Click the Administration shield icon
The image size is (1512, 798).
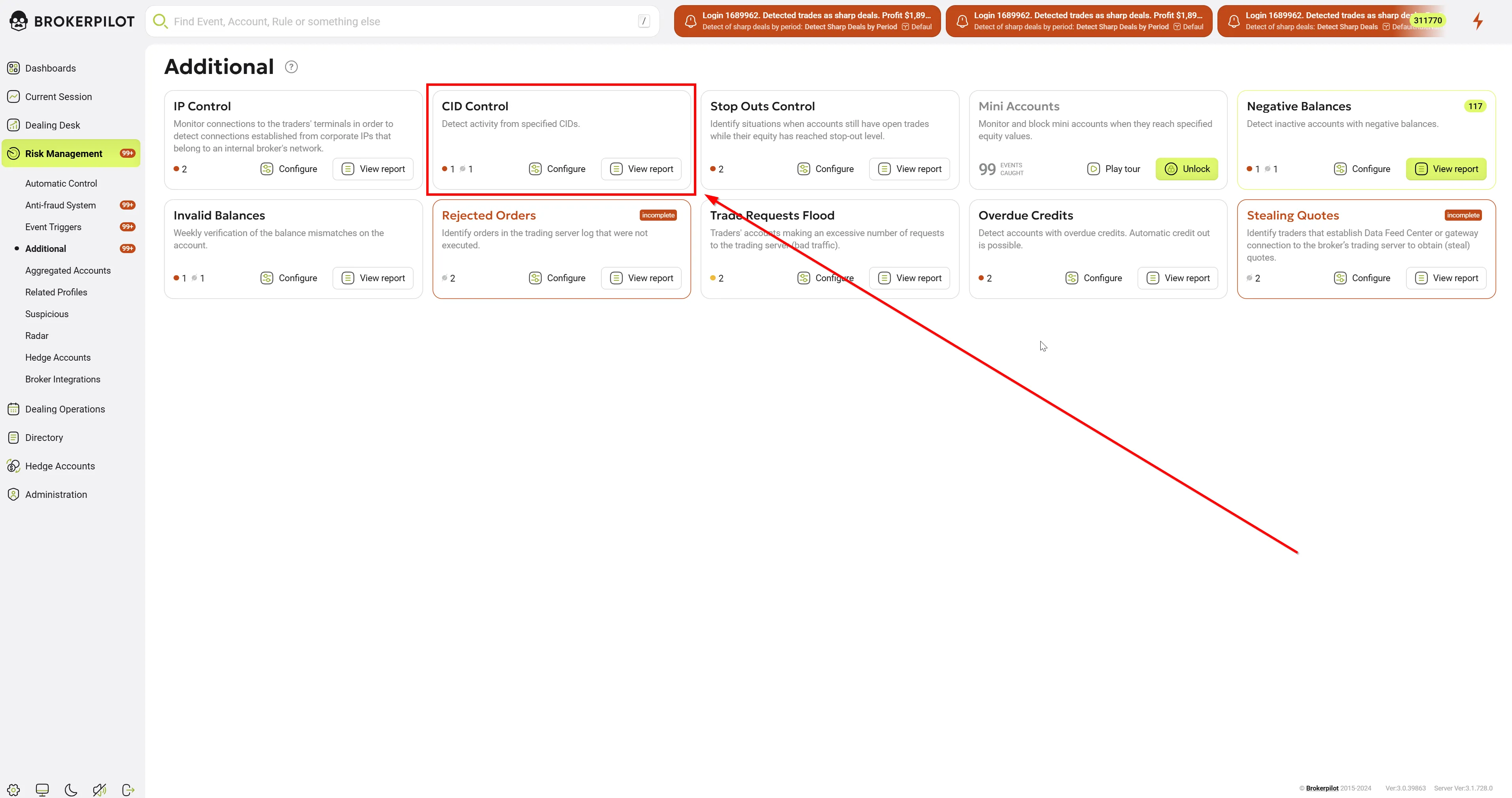tap(13, 494)
